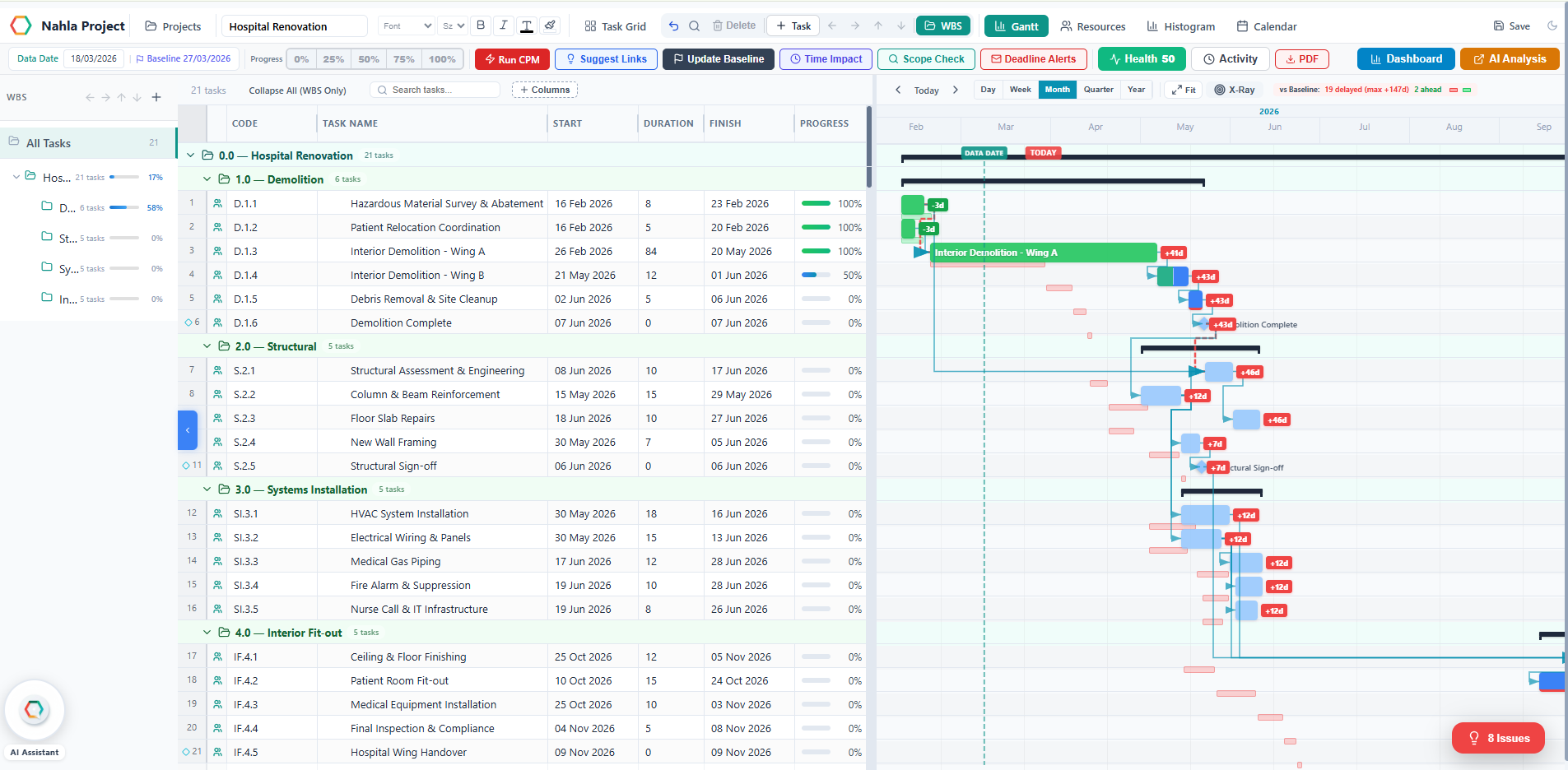
Task: Click Update Baseline button
Action: coord(719,59)
